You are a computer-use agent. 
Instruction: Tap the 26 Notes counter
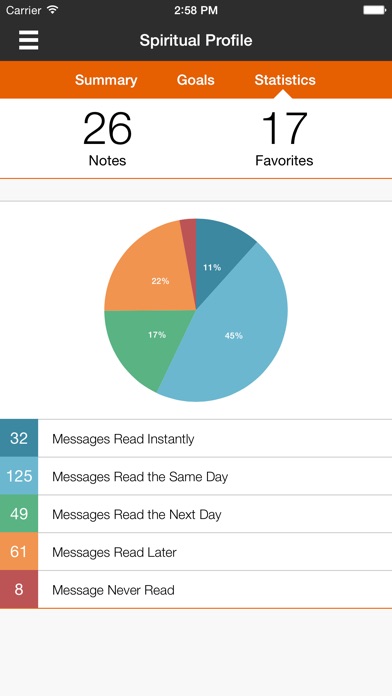107,139
